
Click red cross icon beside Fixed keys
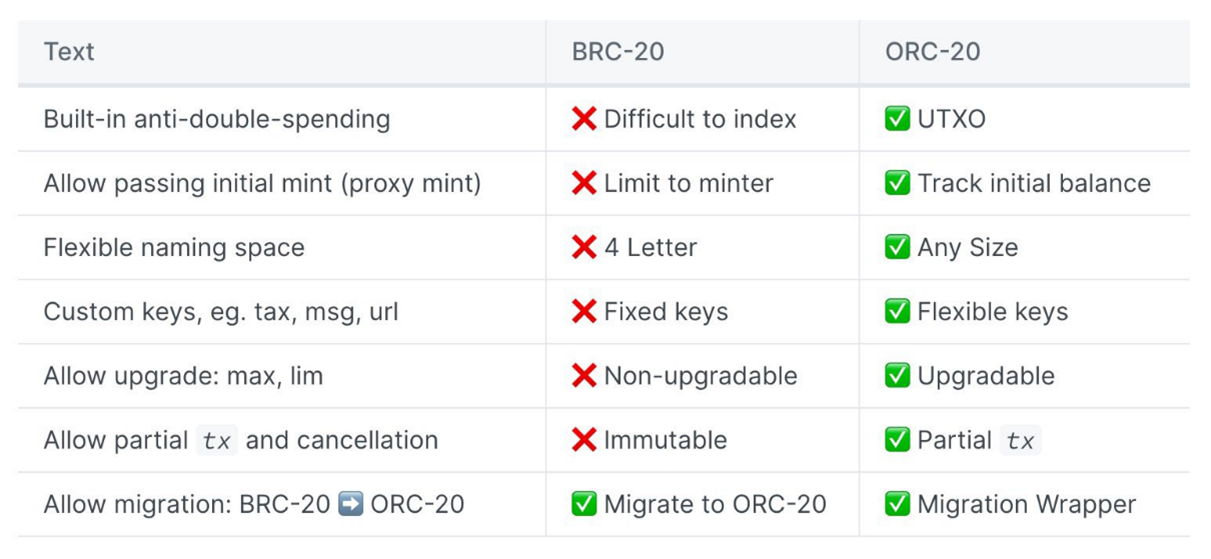584,311
